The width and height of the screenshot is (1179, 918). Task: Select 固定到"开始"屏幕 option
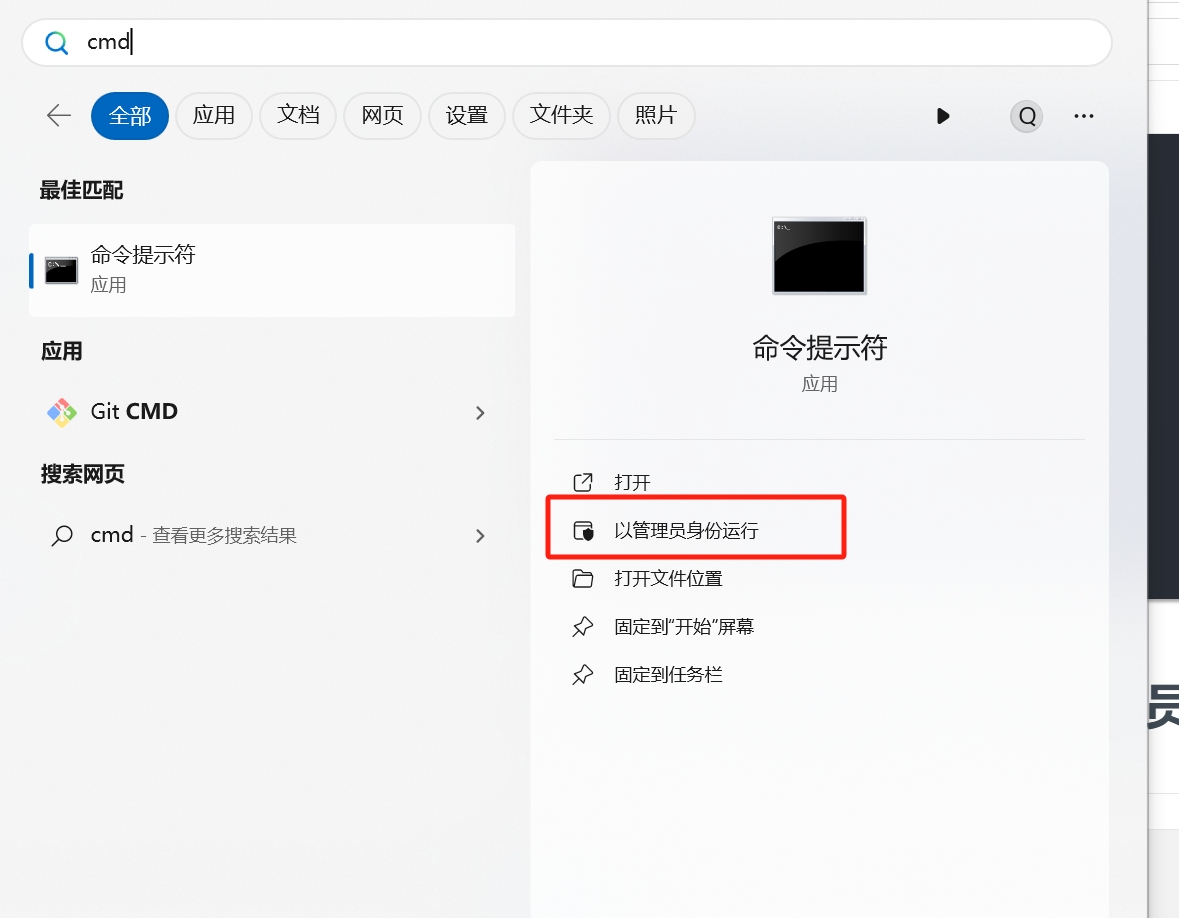coord(684,627)
